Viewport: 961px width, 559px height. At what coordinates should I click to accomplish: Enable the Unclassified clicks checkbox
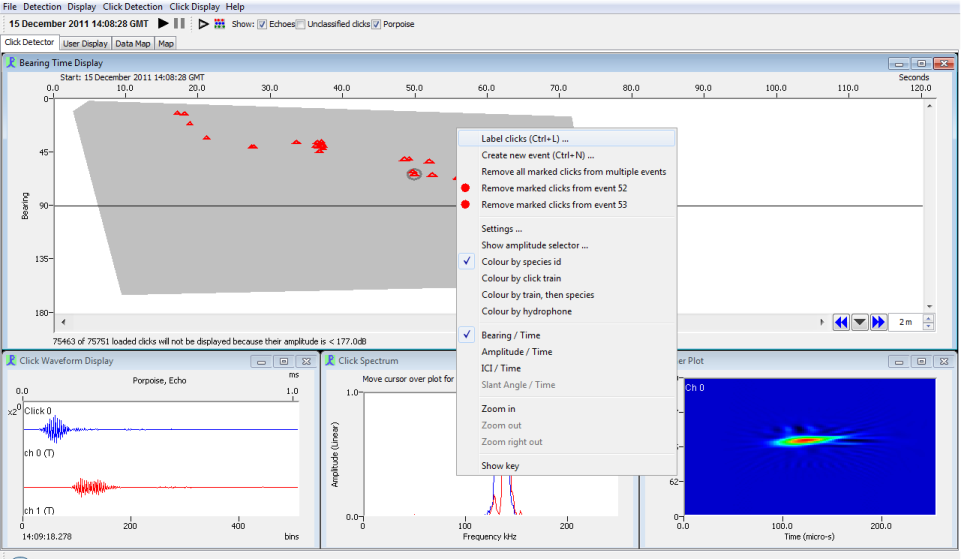point(300,25)
